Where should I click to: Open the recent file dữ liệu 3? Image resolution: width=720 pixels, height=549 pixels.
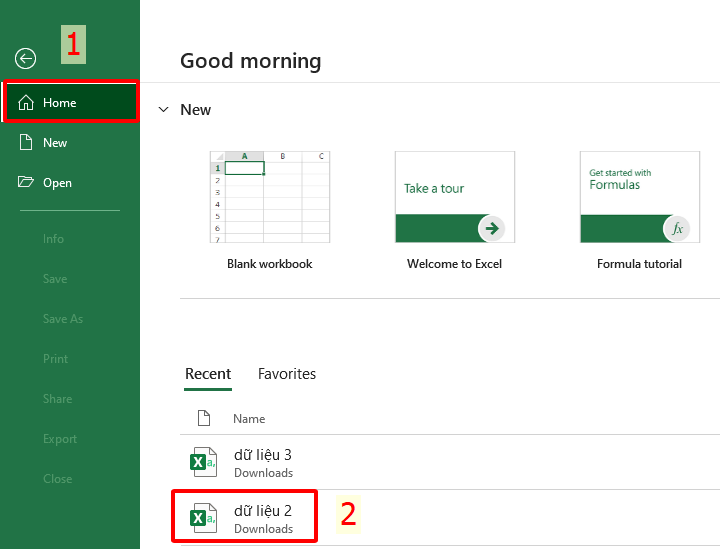450,462
